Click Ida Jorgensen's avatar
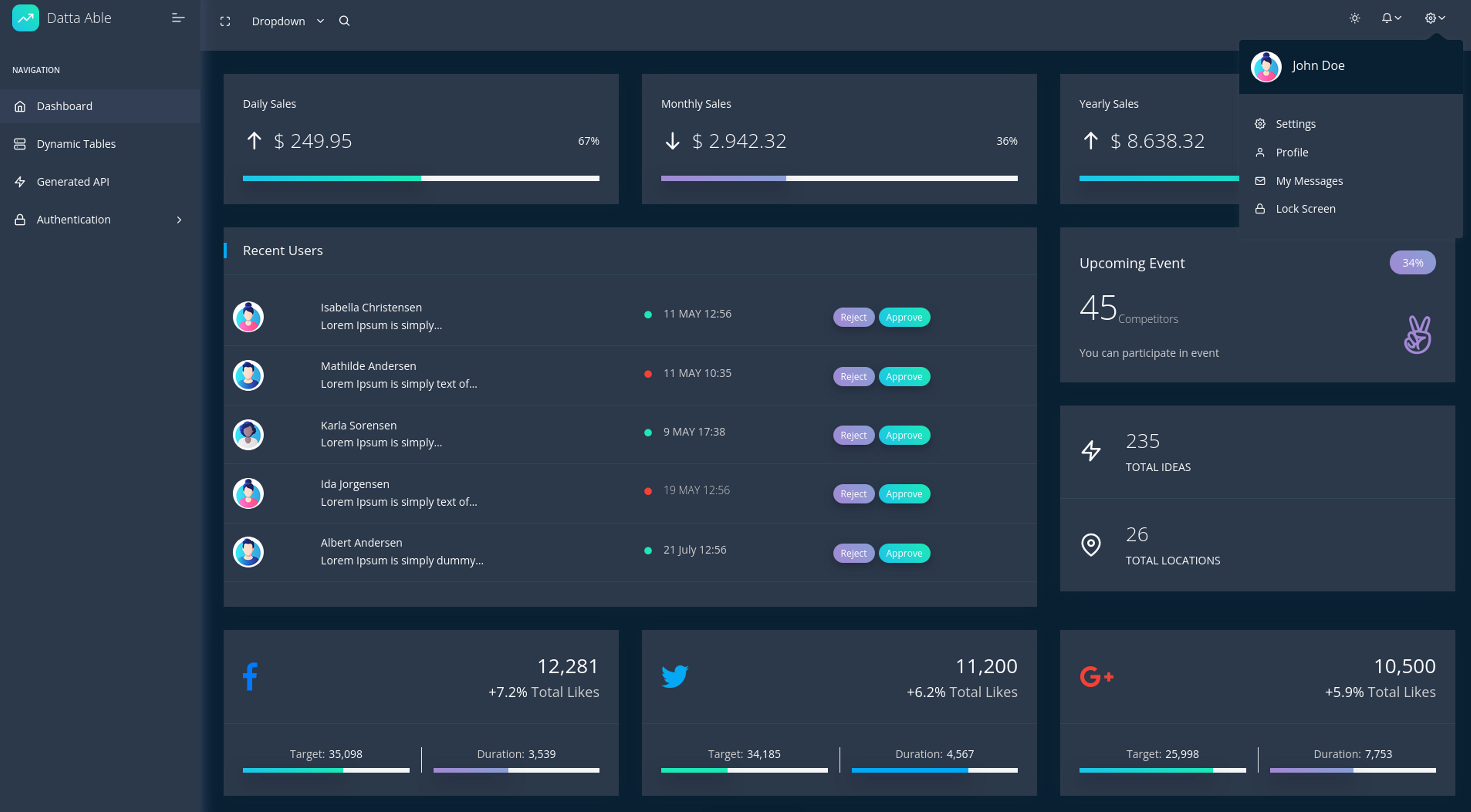Image resolution: width=1471 pixels, height=812 pixels. point(248,493)
